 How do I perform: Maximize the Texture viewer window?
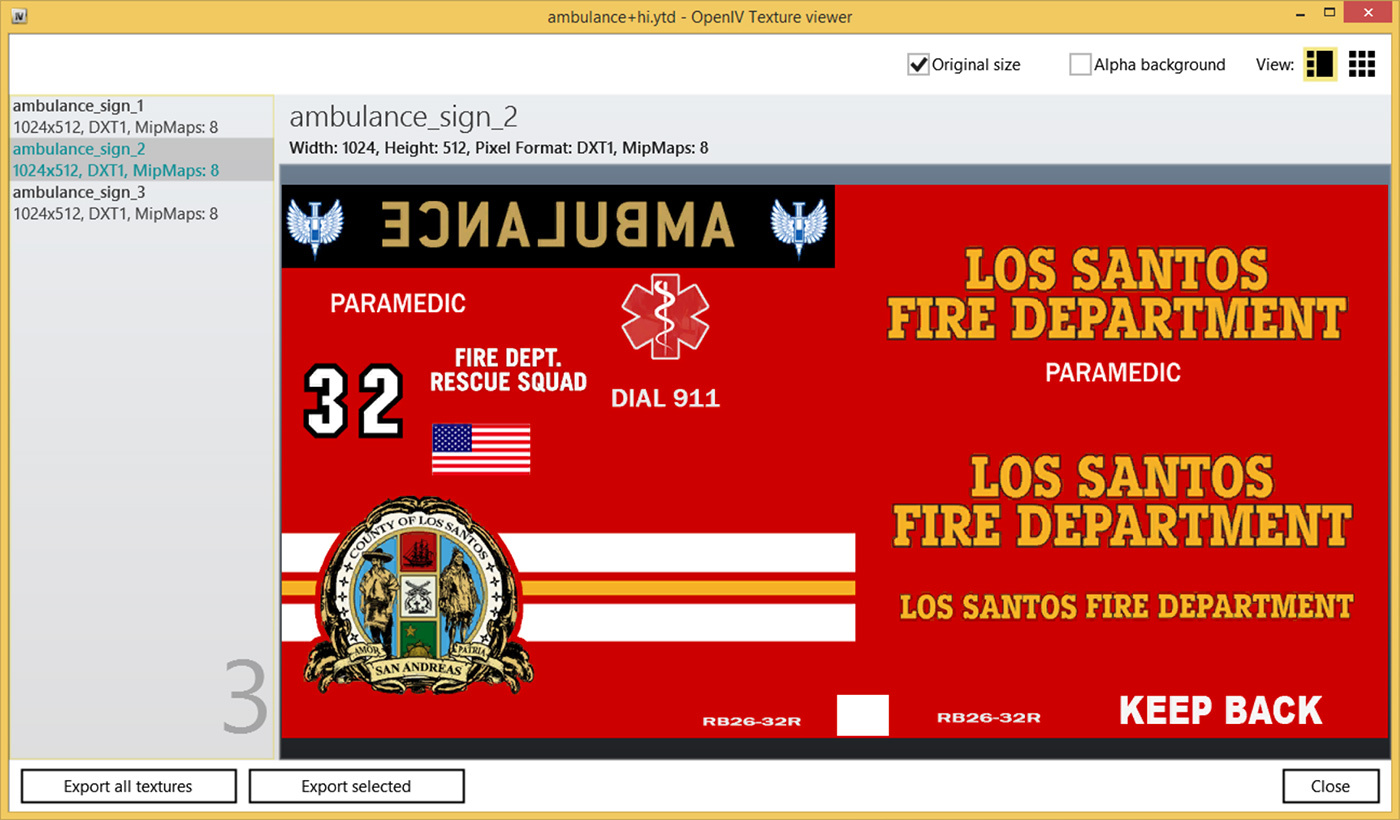click(x=1329, y=14)
